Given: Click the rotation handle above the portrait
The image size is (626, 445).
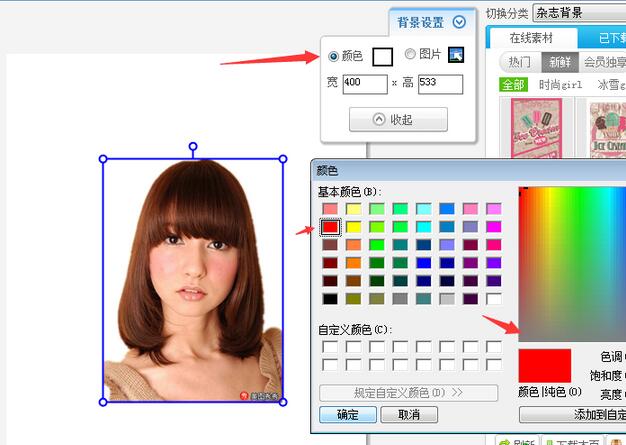Looking at the screenshot, I should point(193,146).
